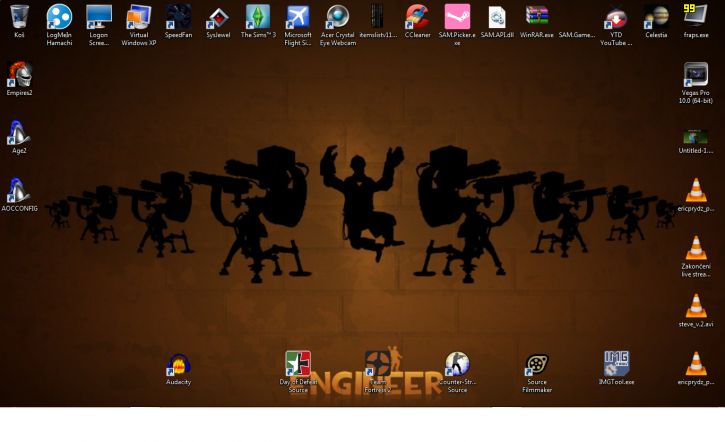This screenshot has height=442, width=725.
Task: Open the Day of Defeat Source shortcut
Action: click(298, 363)
